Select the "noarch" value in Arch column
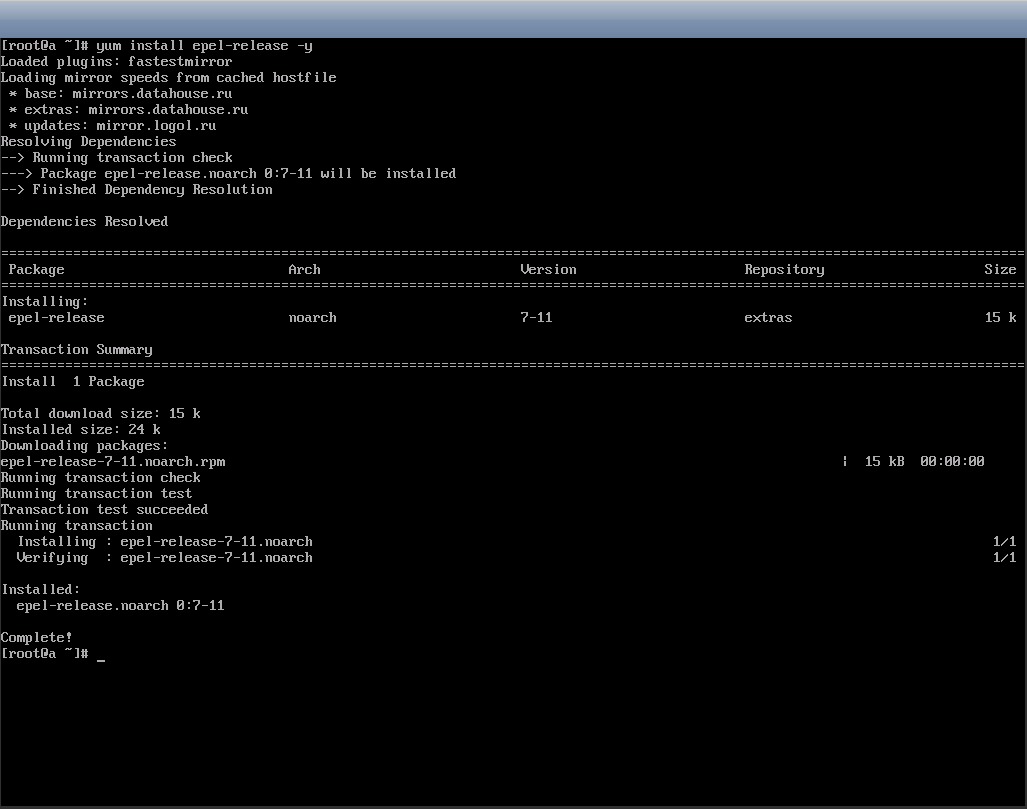Image resolution: width=1027 pixels, height=809 pixels. pyautogui.click(x=312, y=318)
